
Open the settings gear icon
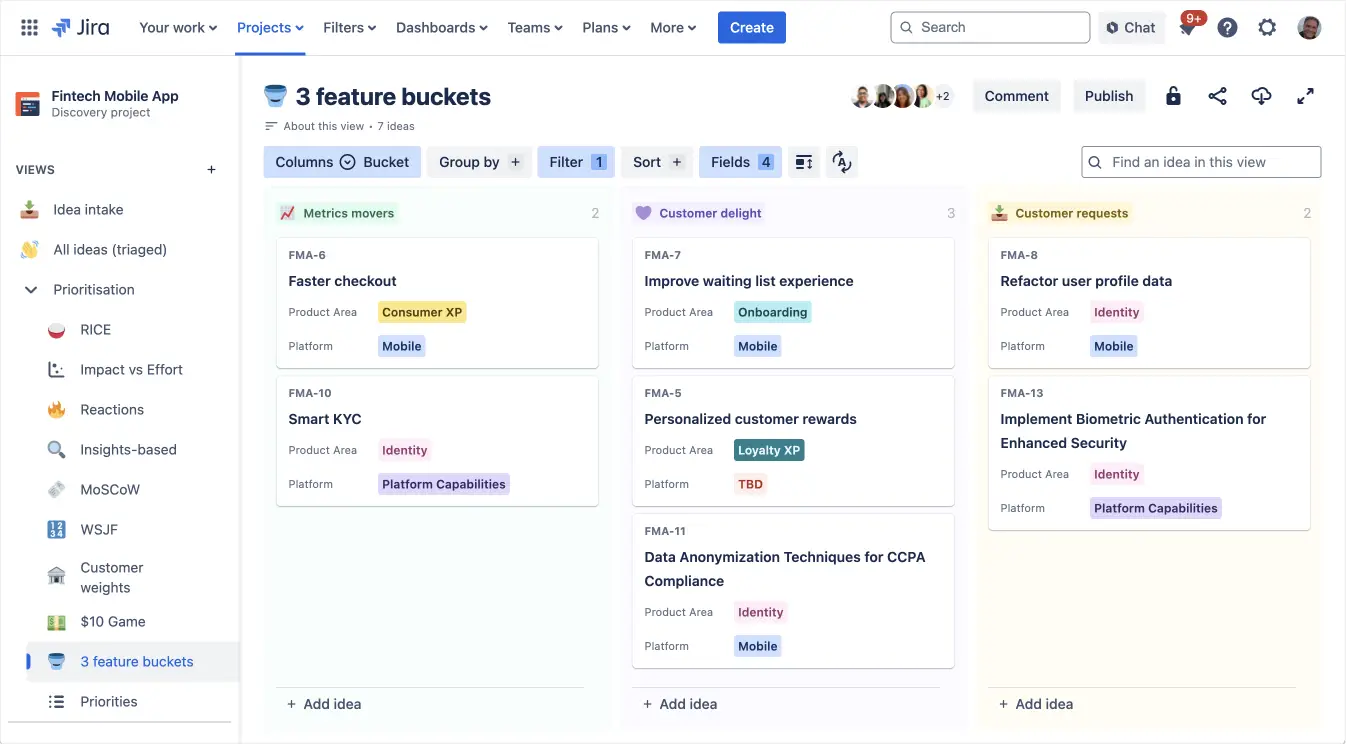point(1267,28)
